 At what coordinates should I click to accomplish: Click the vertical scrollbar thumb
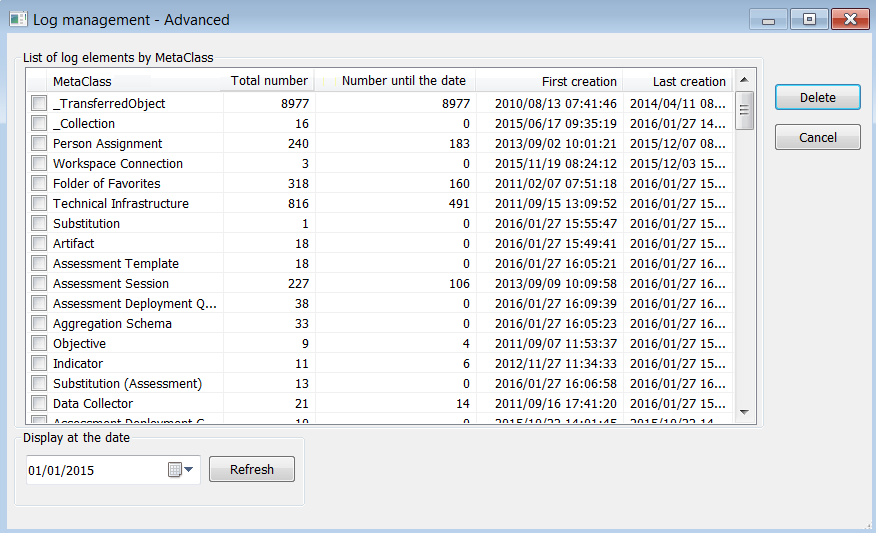point(744,110)
